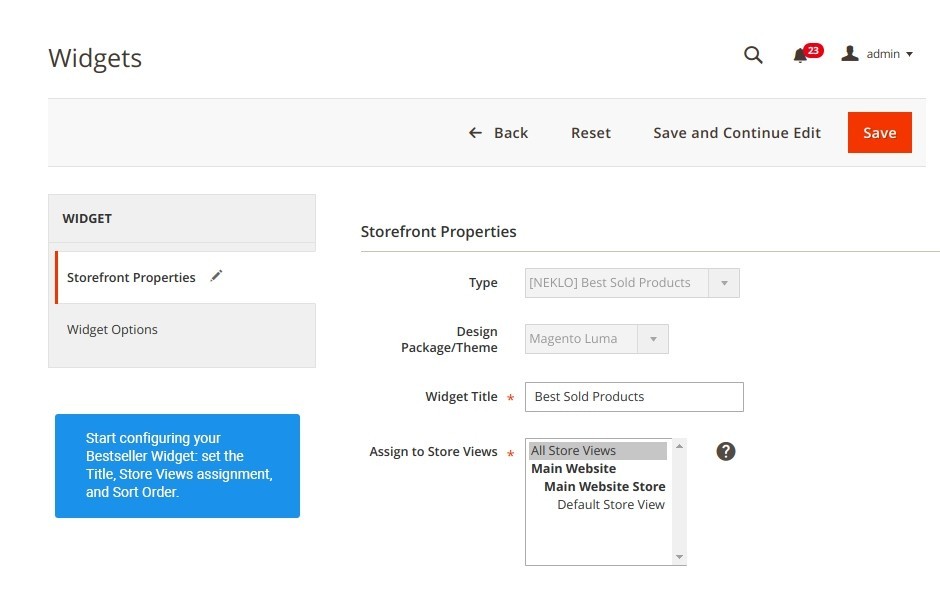Click the store views list scroll-down arrow
Screen dimensions: 940x612
click(x=679, y=557)
